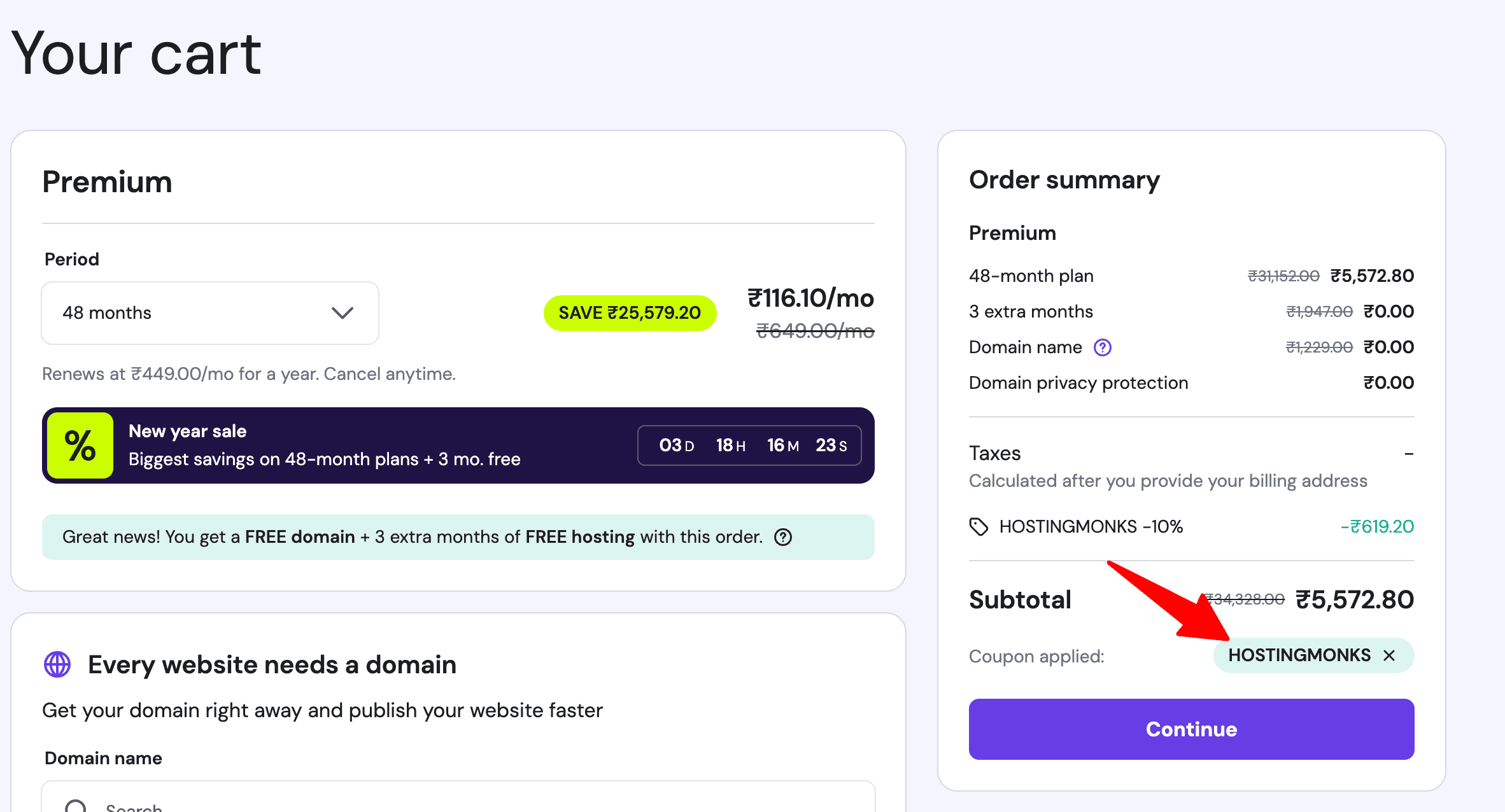This screenshot has width=1505, height=812.
Task: Click the globe icon beside "Every website needs a domain"
Action: click(x=57, y=664)
